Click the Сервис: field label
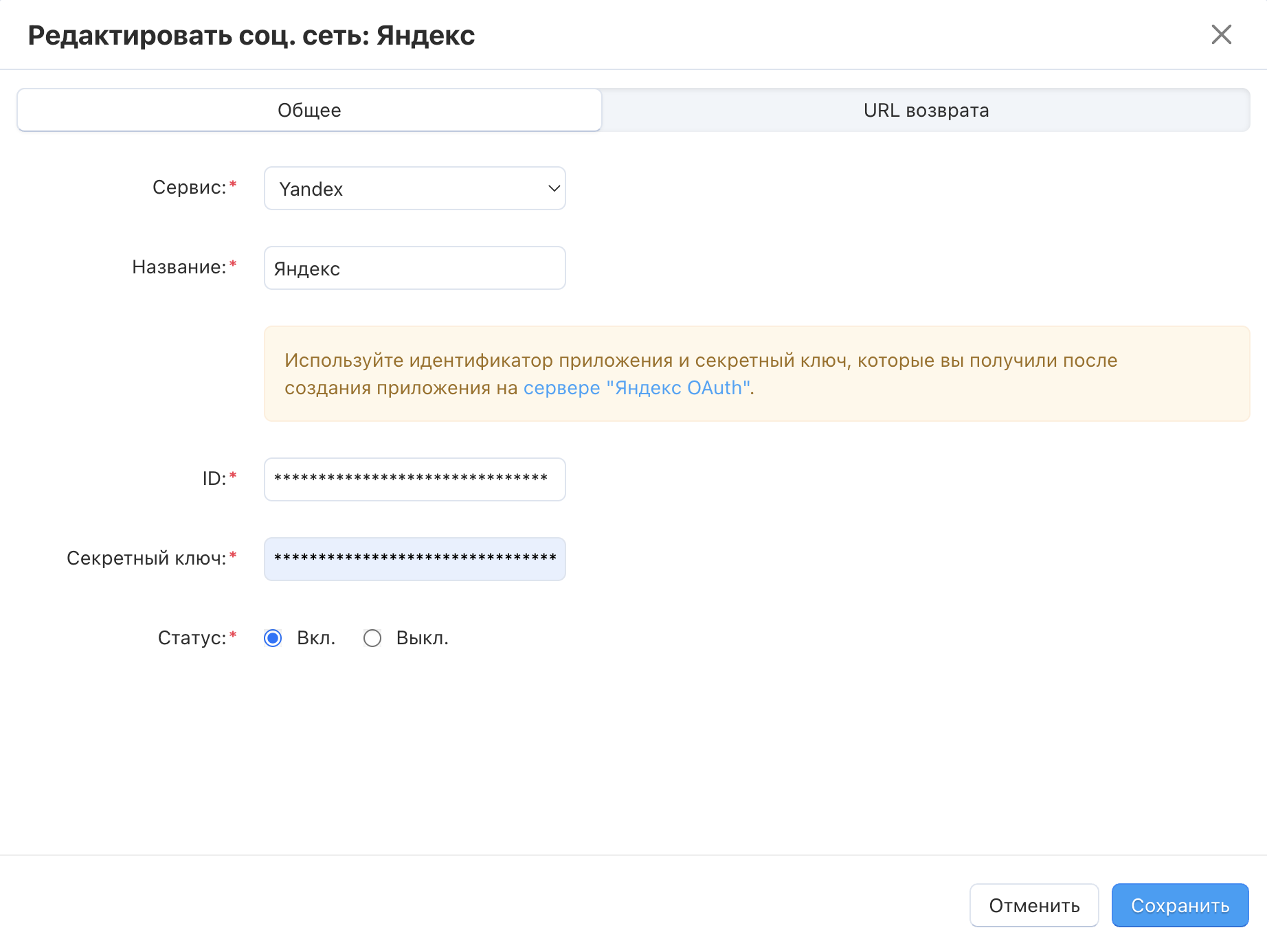 (189, 188)
